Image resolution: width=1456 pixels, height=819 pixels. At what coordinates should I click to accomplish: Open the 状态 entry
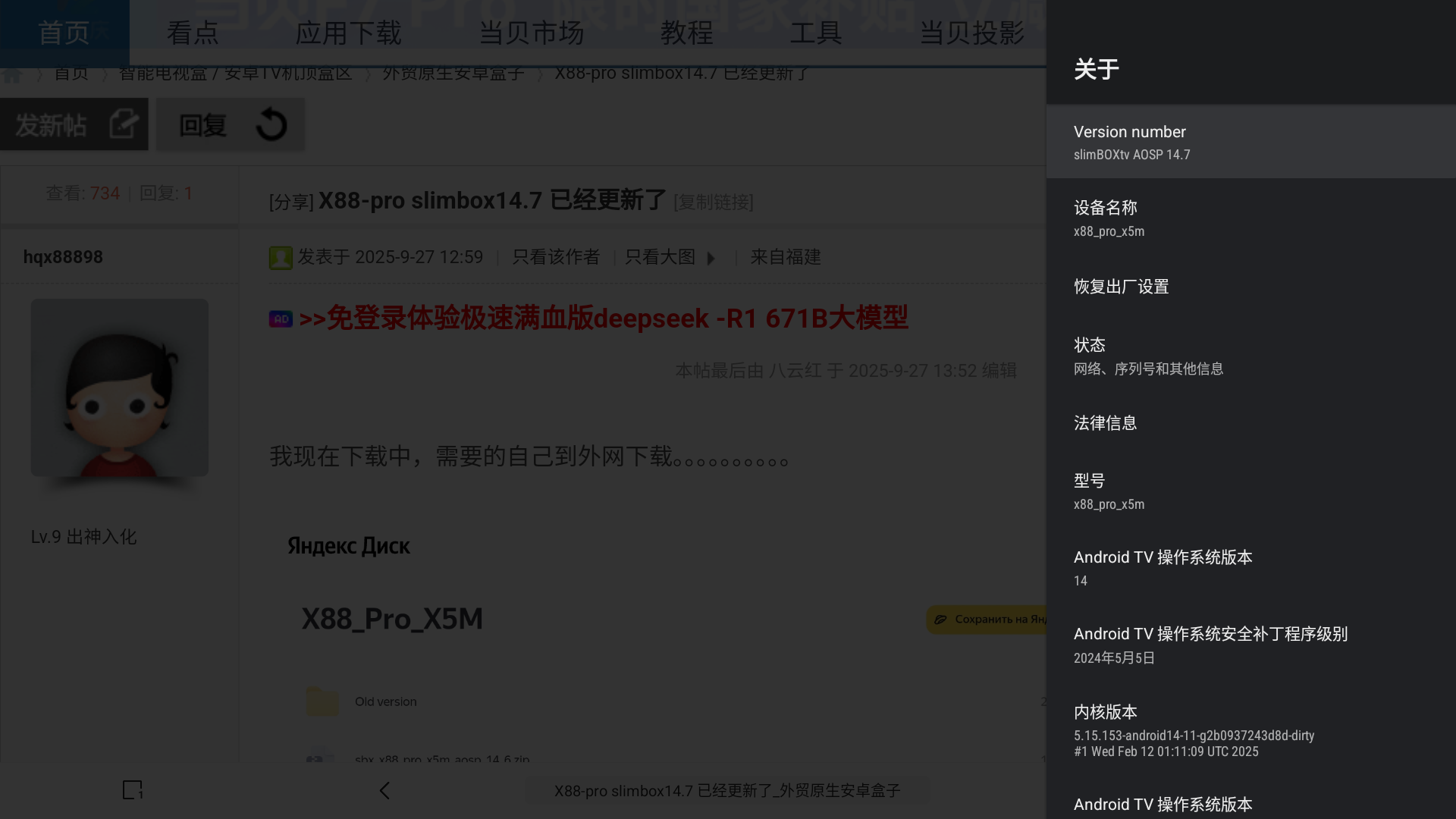[x=1251, y=356]
